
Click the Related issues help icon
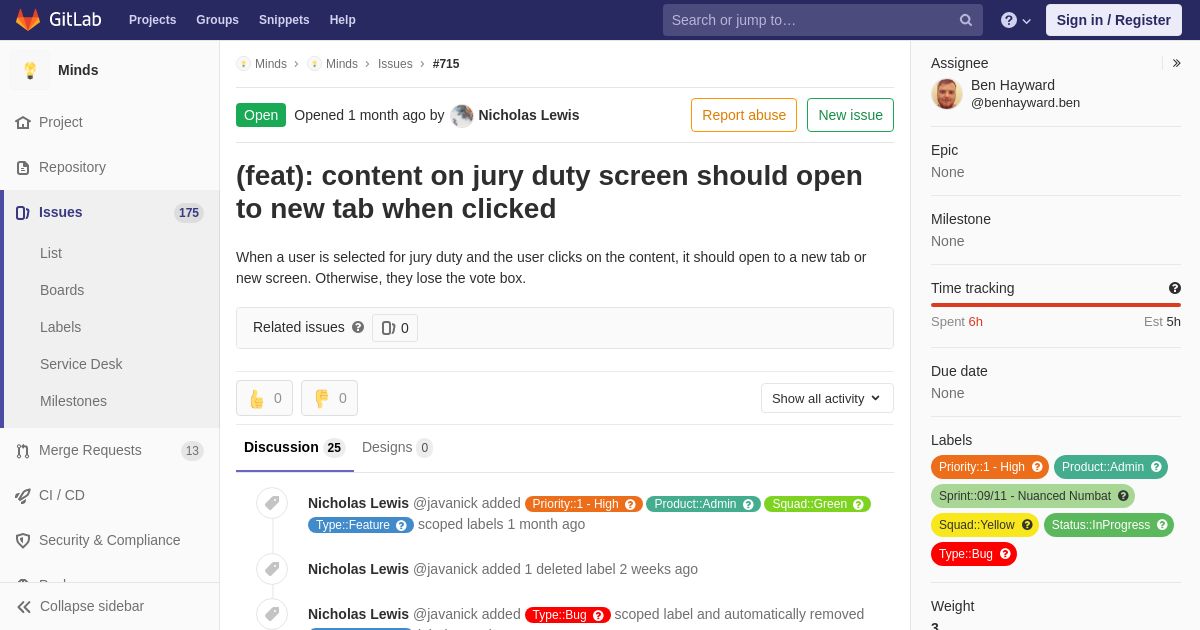coord(358,327)
